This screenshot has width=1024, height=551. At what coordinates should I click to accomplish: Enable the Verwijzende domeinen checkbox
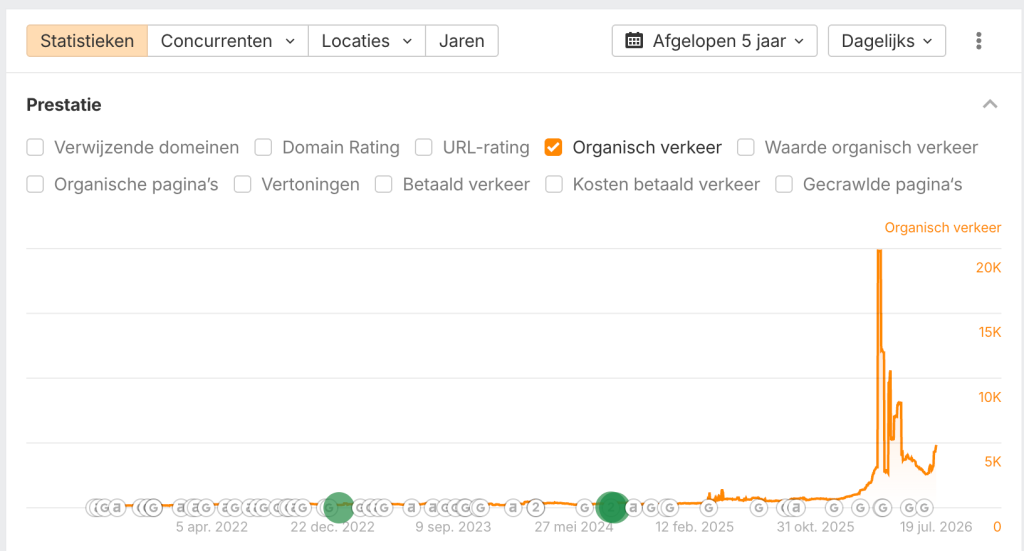click(x=35, y=148)
